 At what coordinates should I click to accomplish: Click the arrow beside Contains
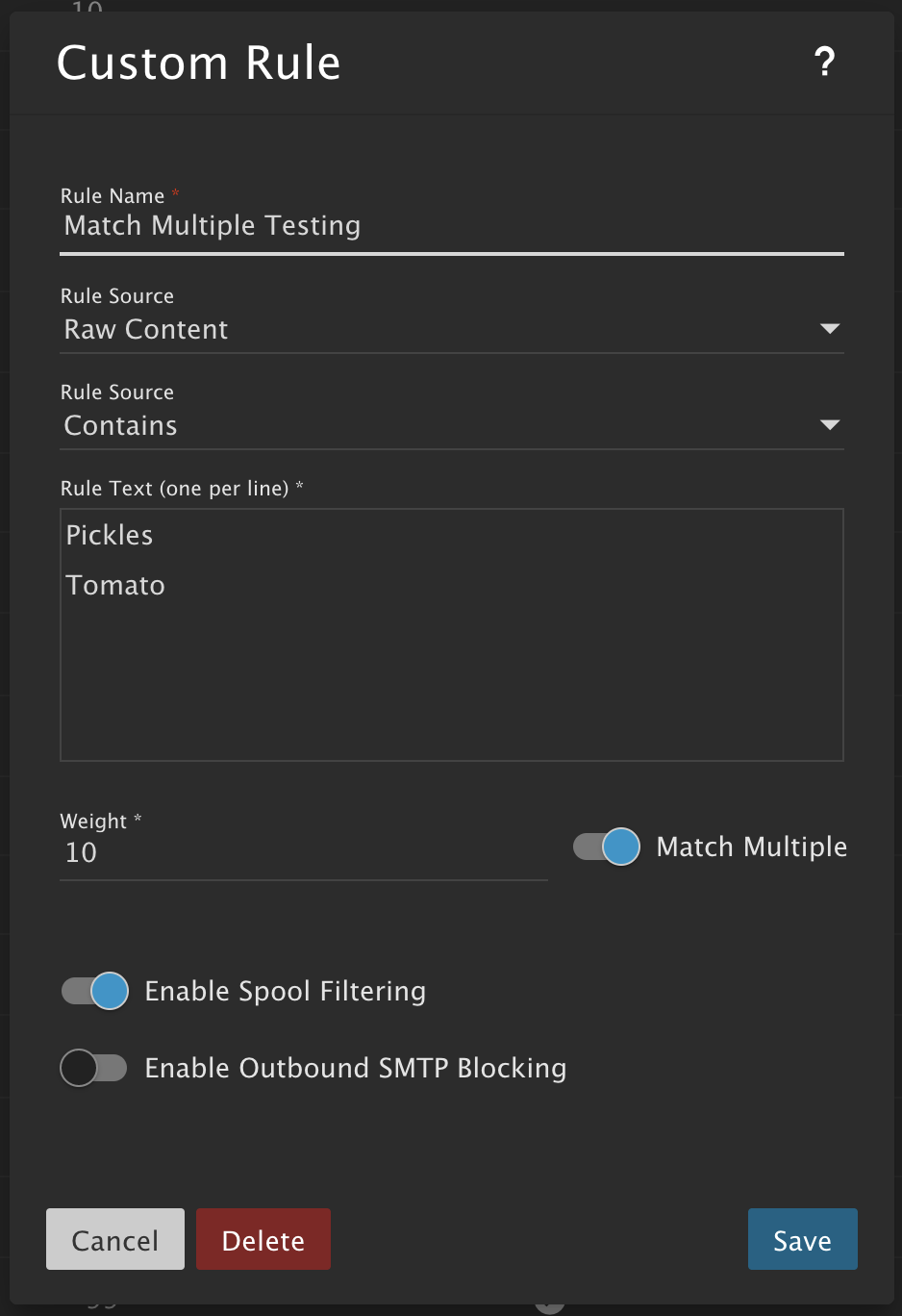click(x=829, y=425)
